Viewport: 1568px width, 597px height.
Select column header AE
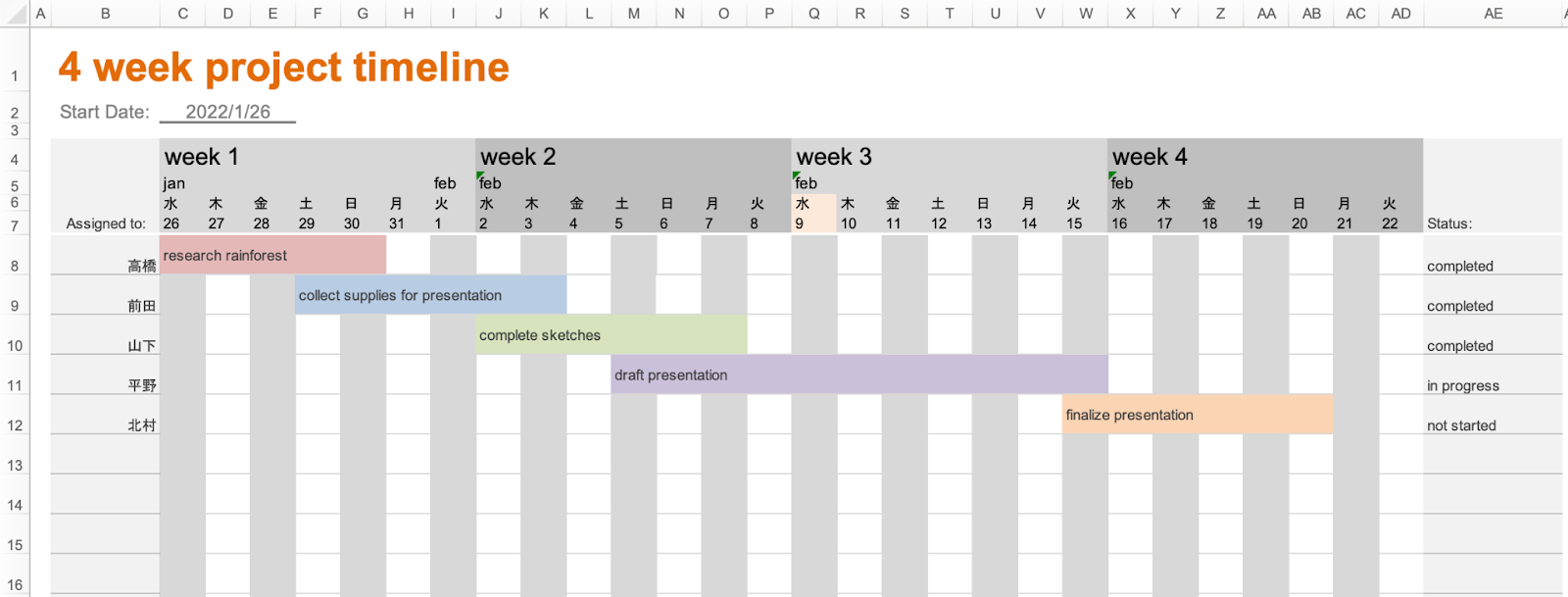(x=1493, y=14)
